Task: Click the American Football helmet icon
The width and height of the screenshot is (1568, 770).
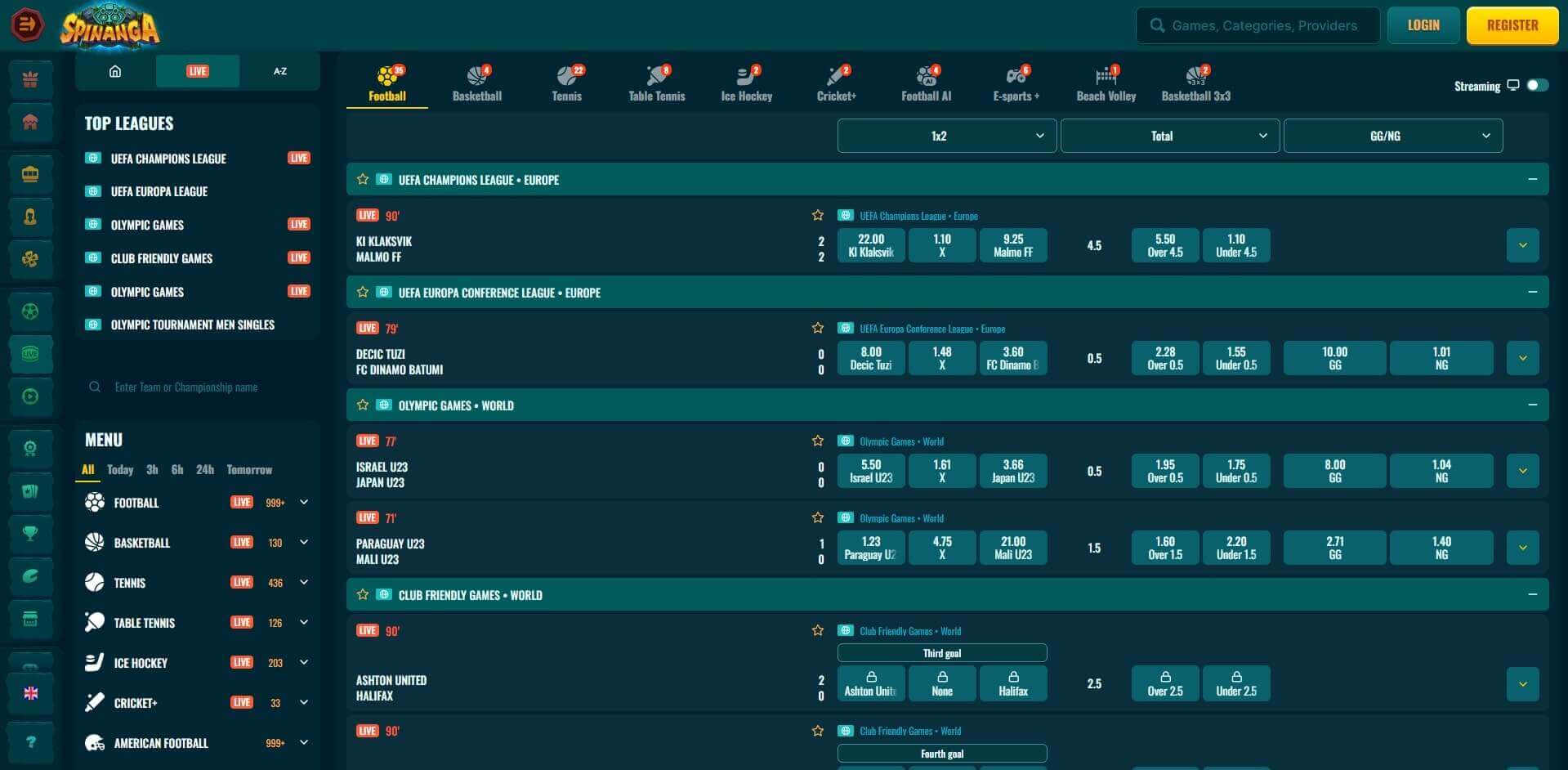Action: tap(95, 742)
